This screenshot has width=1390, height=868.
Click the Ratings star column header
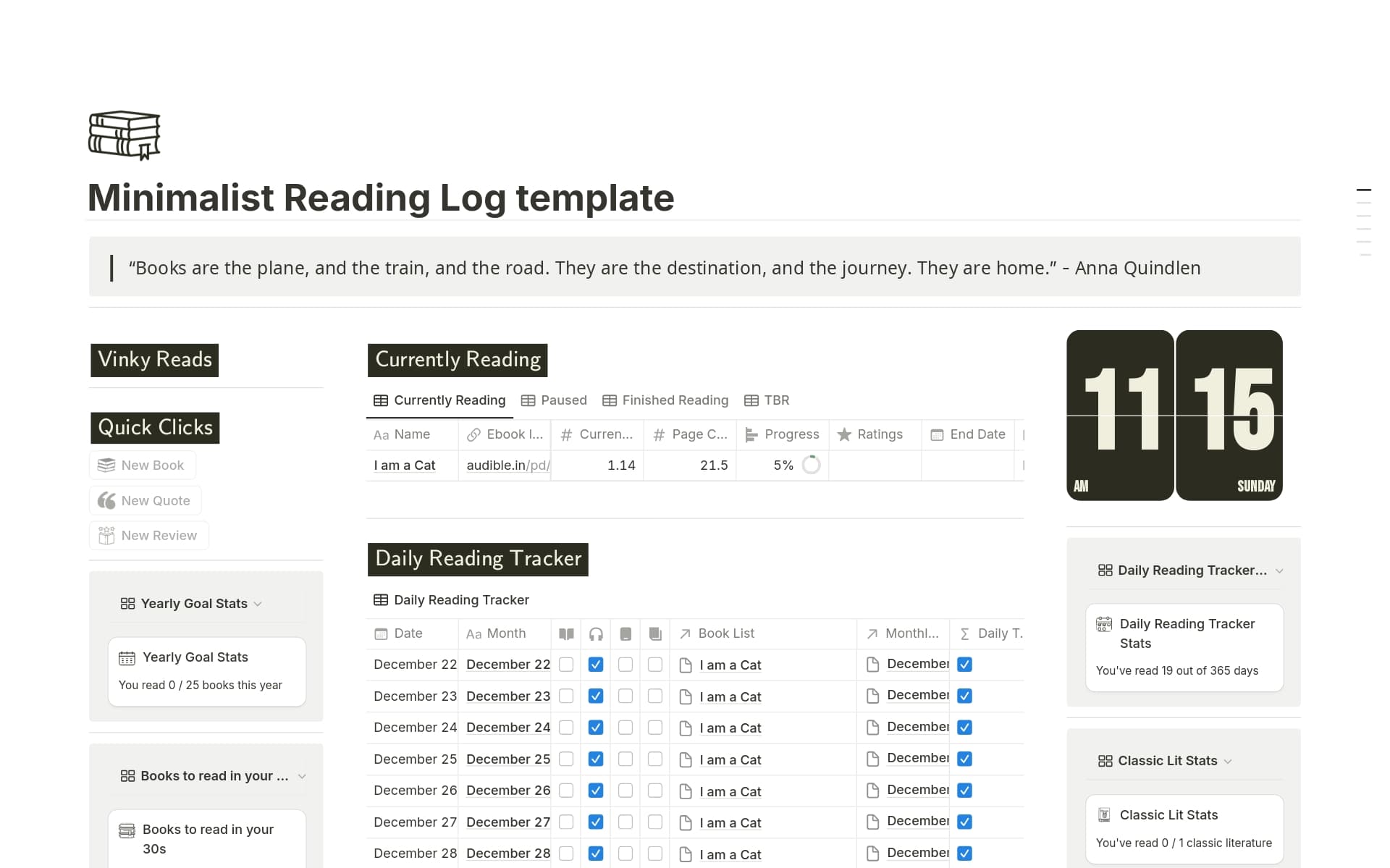click(875, 434)
